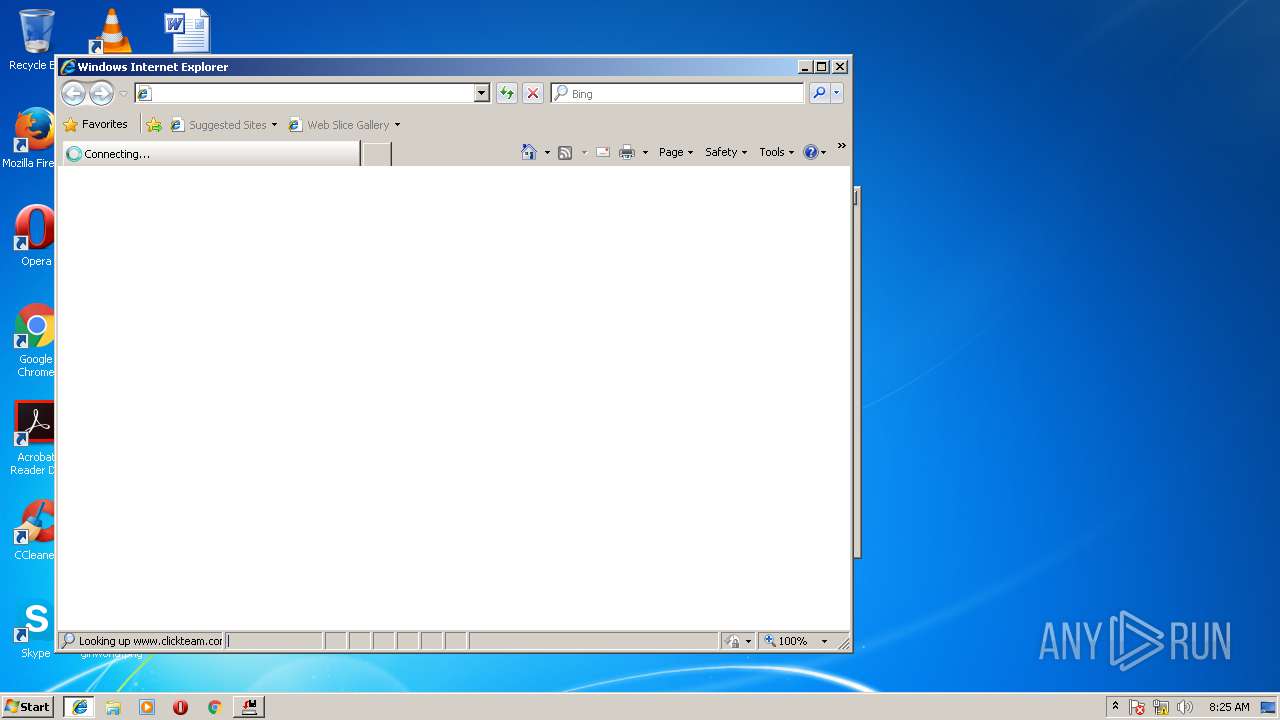The height and width of the screenshot is (720, 1280).
Task: Open the Chrome taskbar icon
Action: 214,707
